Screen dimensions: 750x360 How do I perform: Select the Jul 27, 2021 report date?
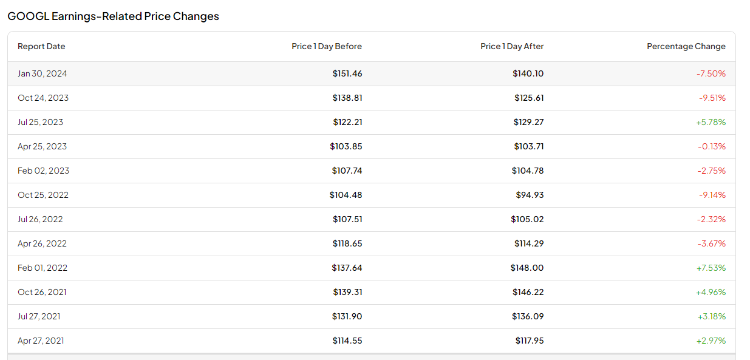39,316
